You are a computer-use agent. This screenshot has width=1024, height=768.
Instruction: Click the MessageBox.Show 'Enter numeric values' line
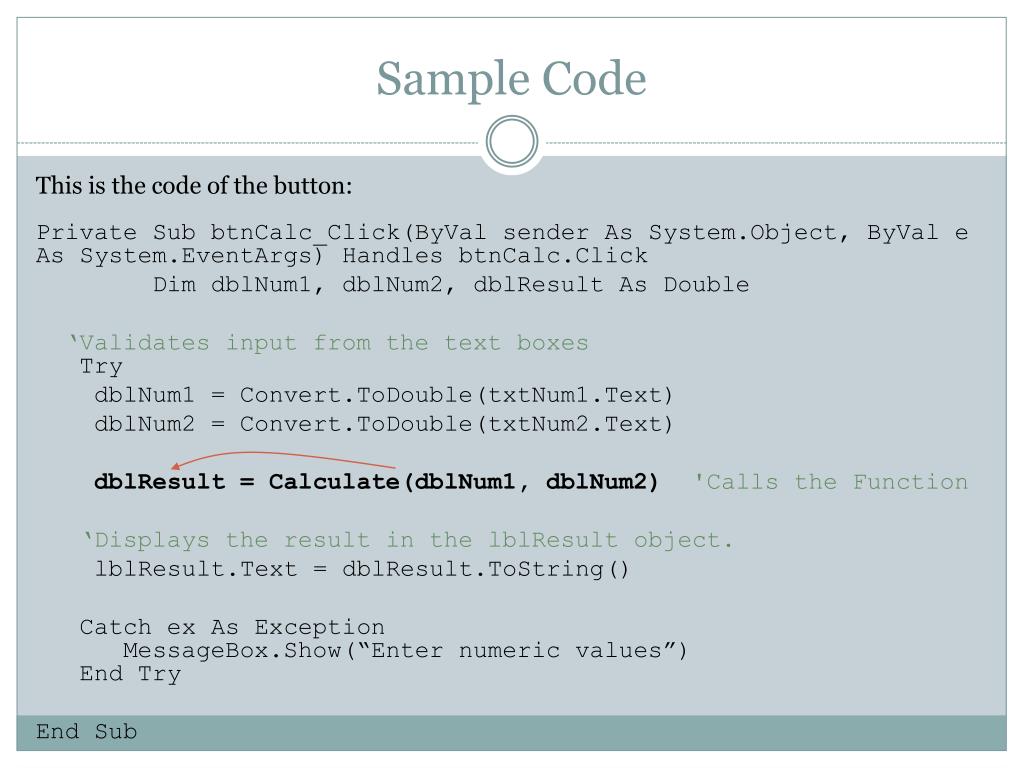click(x=405, y=650)
